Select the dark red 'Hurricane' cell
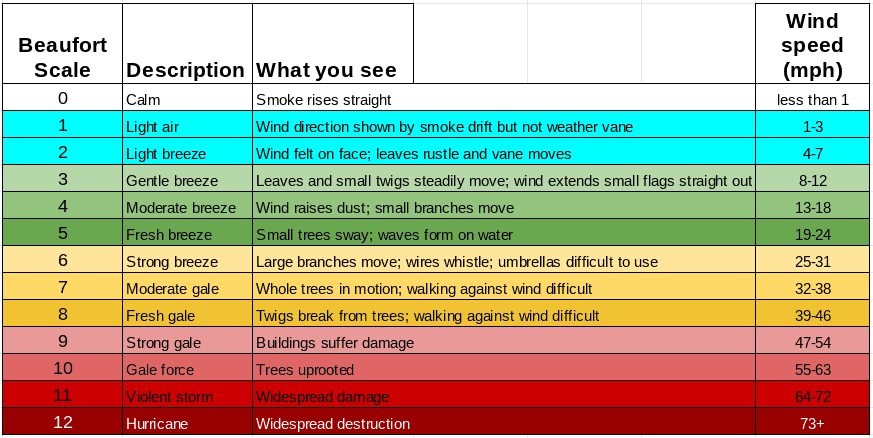The width and height of the screenshot is (873, 438). click(x=187, y=424)
